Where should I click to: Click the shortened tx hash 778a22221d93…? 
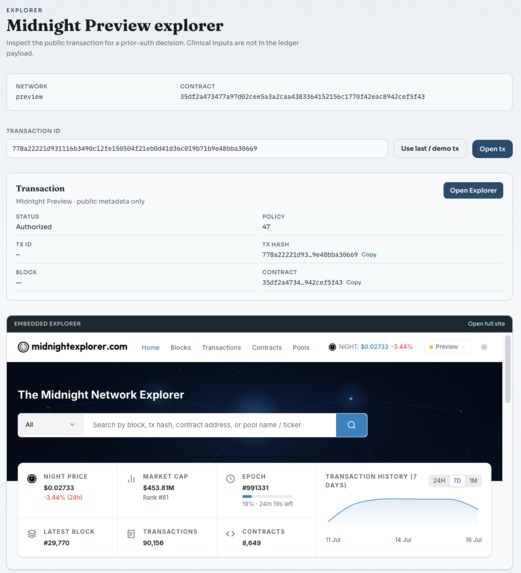point(310,255)
